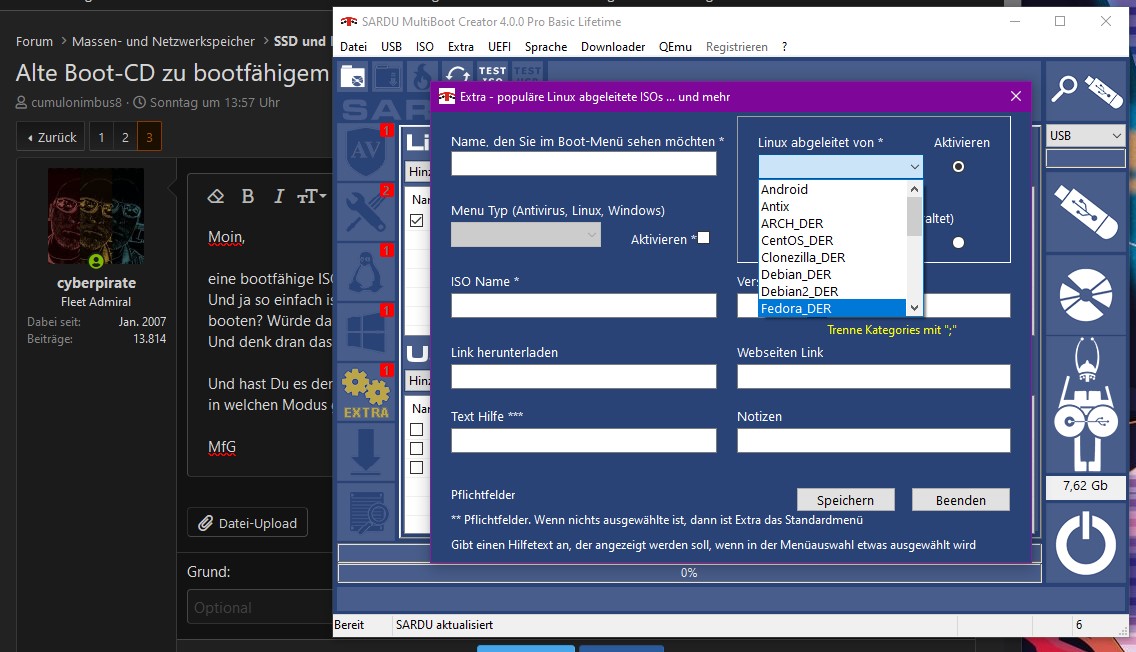Click cyberpirate avatar in forum
The width and height of the screenshot is (1136, 652).
(x=96, y=217)
